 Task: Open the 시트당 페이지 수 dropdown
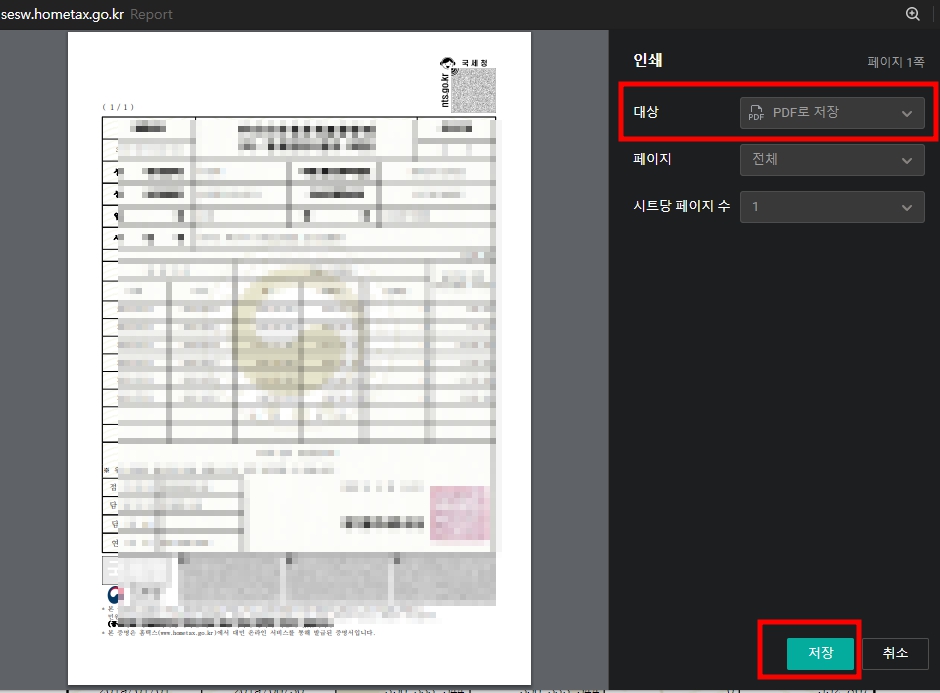coord(832,207)
